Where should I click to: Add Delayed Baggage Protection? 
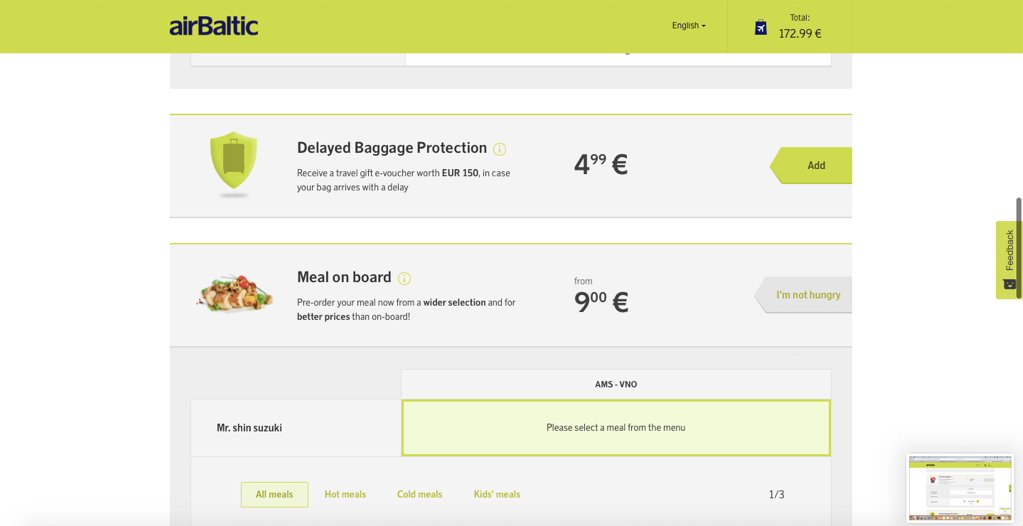[x=811, y=166]
